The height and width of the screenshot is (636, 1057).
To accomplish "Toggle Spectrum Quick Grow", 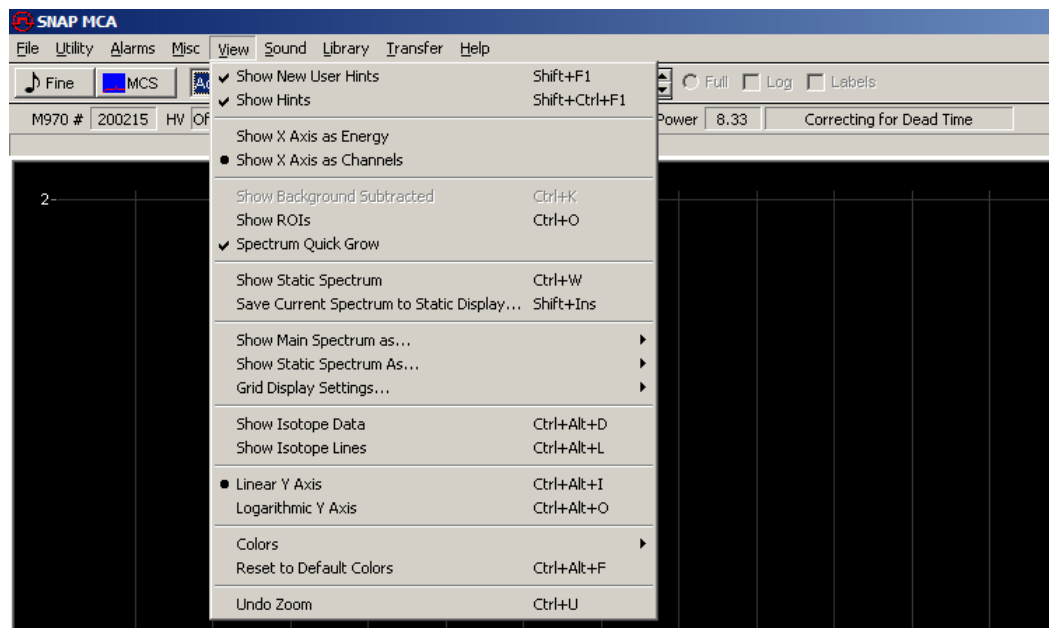I will (x=433, y=244).
